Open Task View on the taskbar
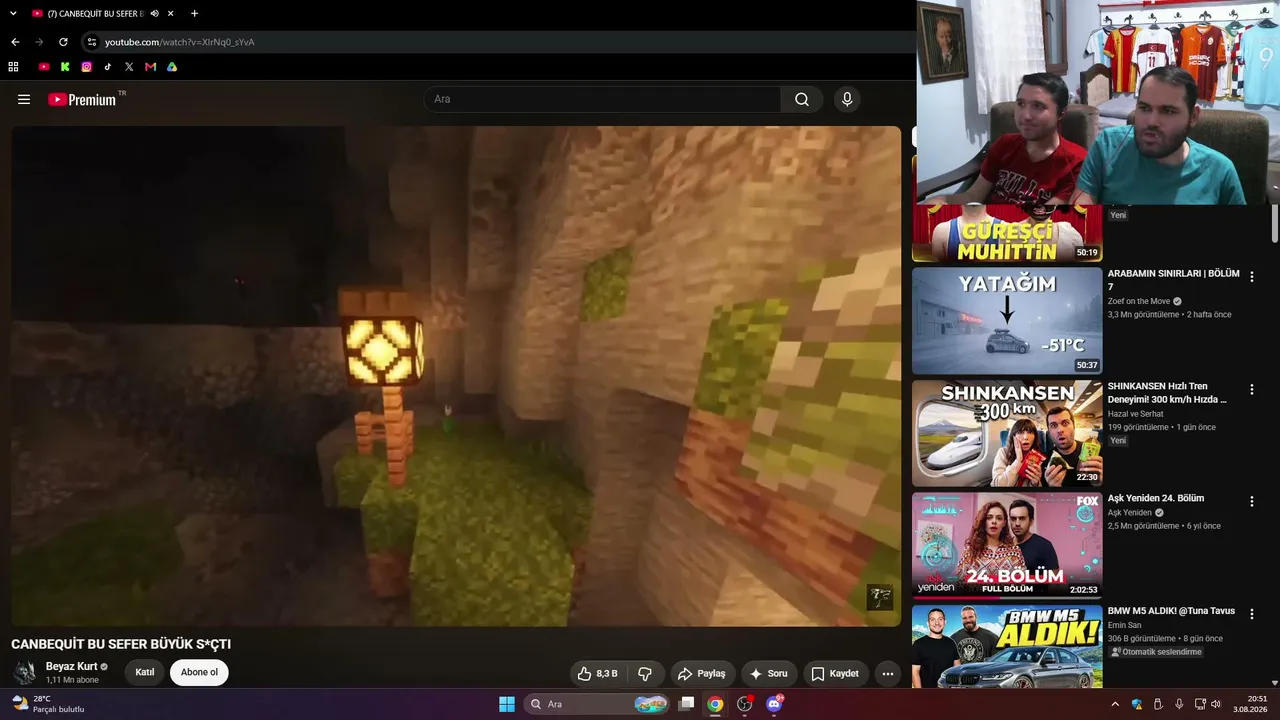1280x720 pixels. coord(686,704)
